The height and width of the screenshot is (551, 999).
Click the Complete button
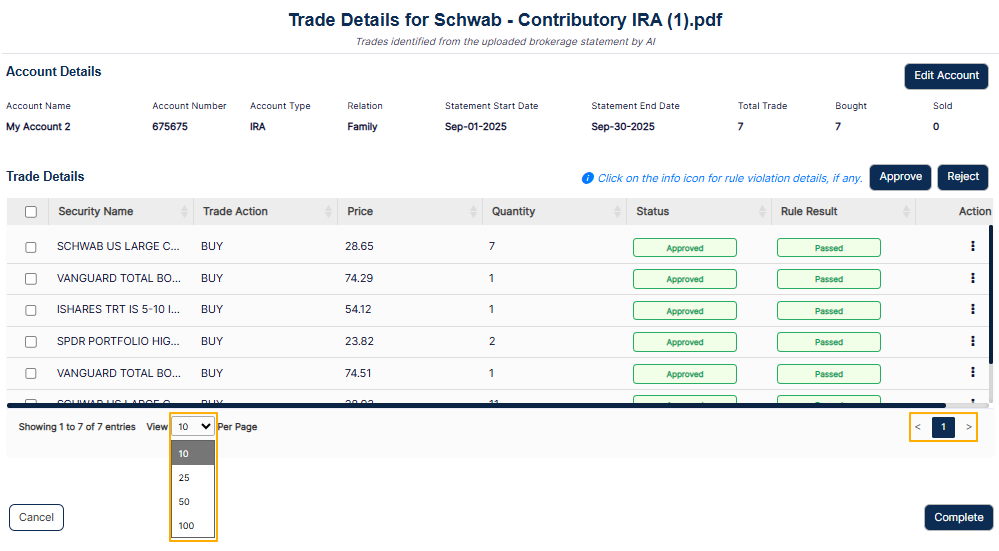point(958,517)
